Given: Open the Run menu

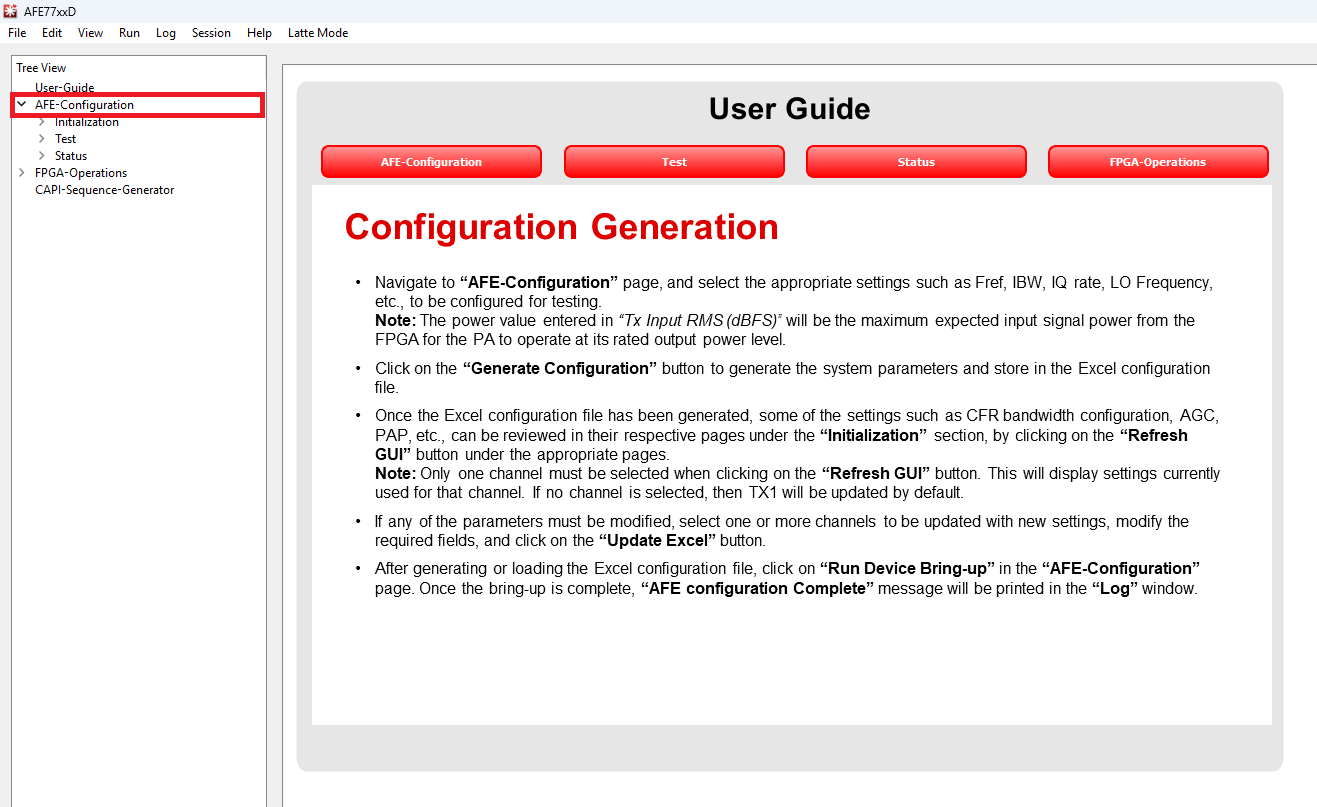Looking at the screenshot, I should [x=129, y=33].
